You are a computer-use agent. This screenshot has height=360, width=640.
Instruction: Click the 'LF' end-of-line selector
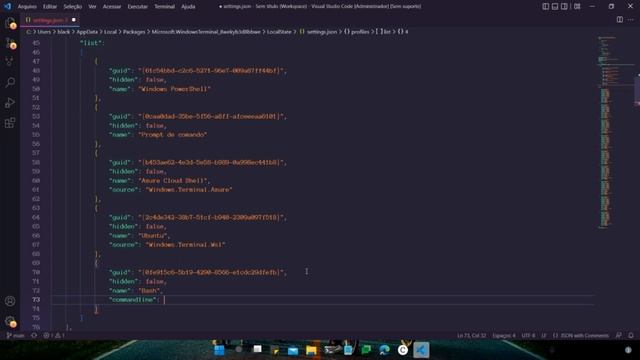544,336
